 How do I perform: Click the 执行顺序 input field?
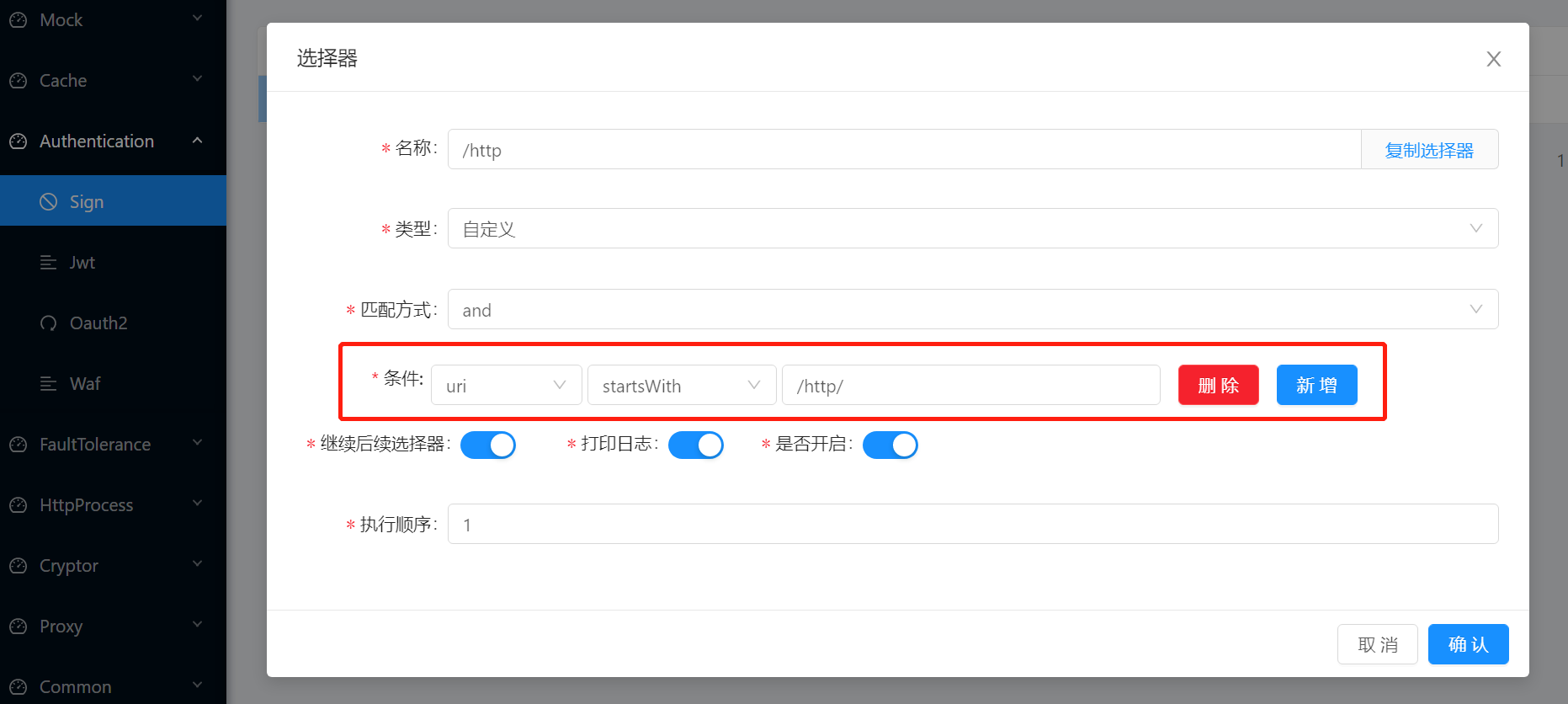coord(972,525)
